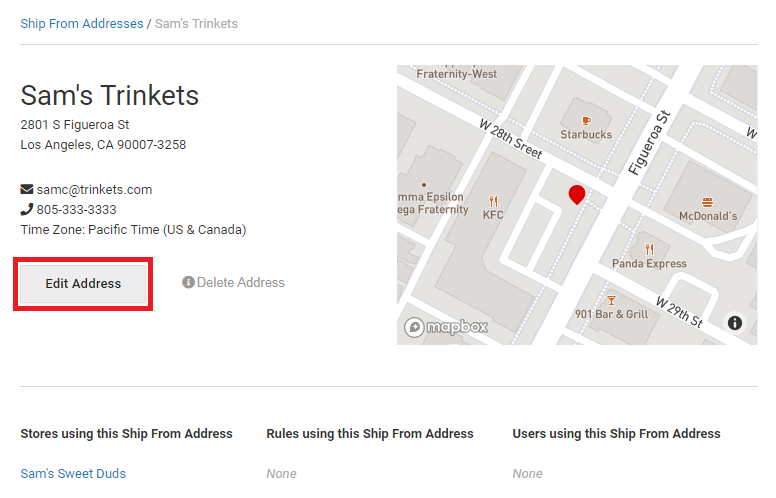
Task: Select the KFC restaurant icon
Action: [493, 201]
